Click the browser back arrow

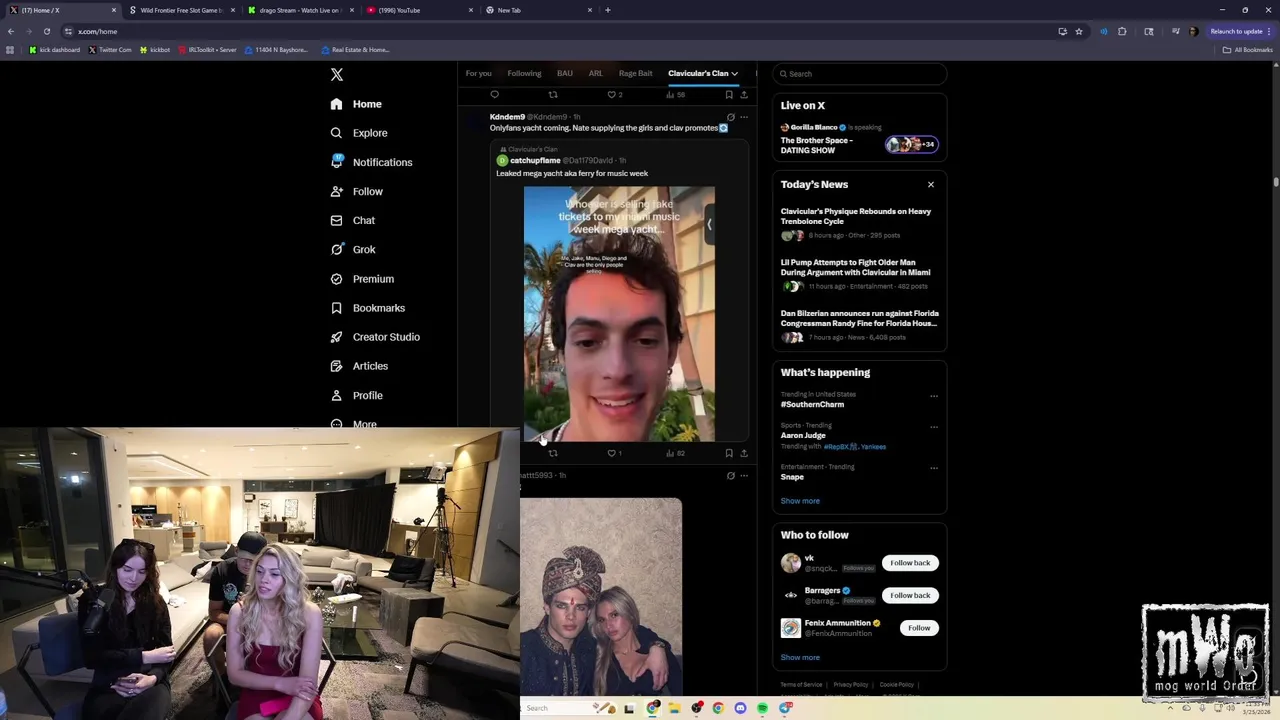tap(11, 31)
